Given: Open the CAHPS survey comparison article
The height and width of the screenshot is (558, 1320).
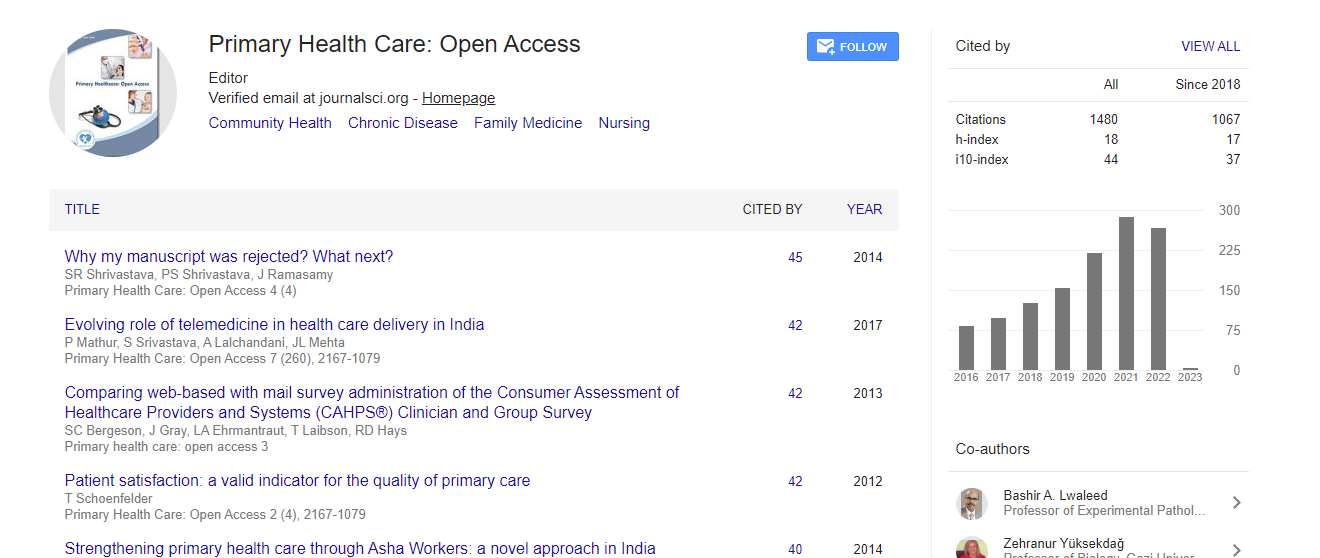Looking at the screenshot, I should [372, 403].
